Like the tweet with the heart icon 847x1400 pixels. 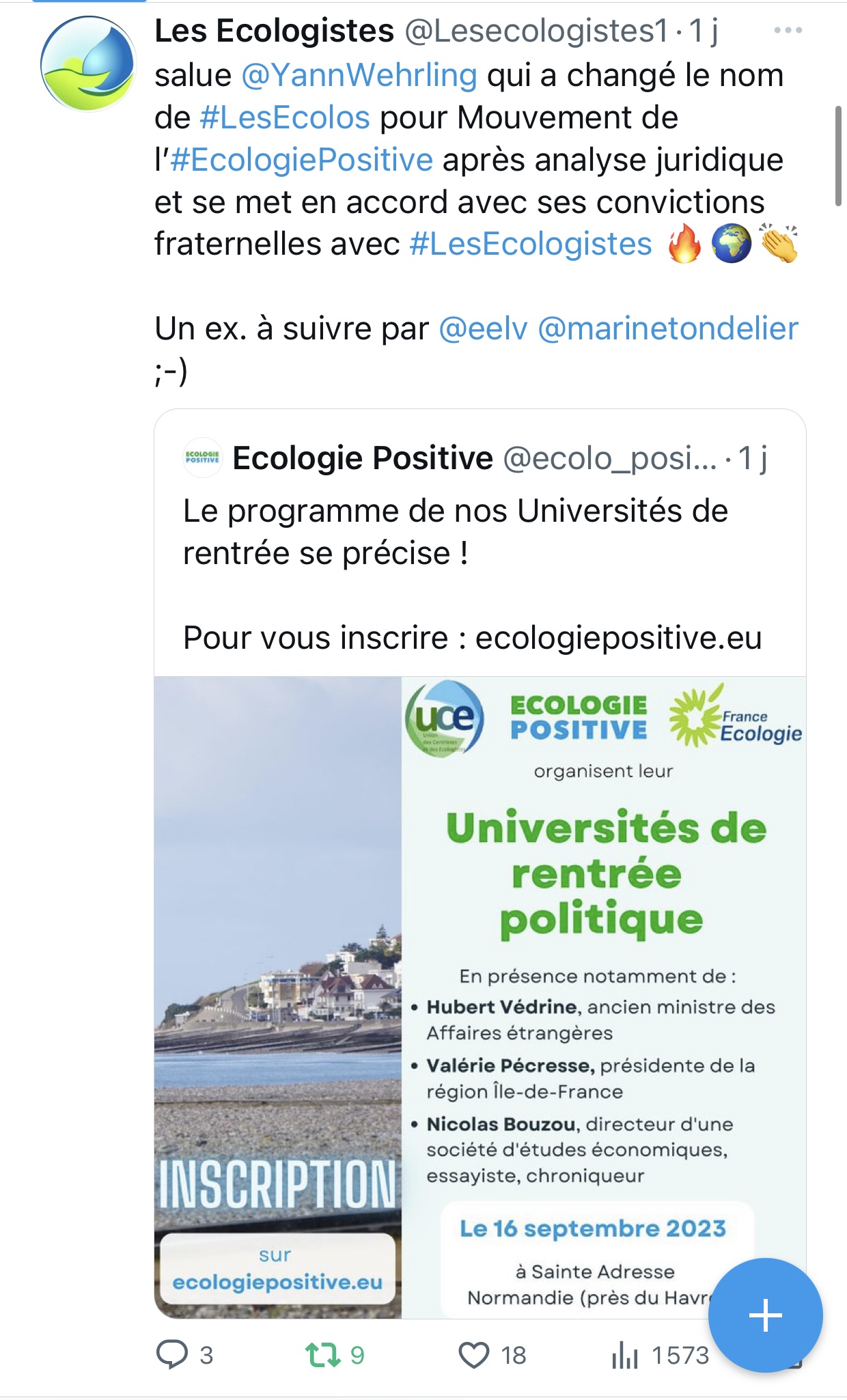click(x=473, y=1355)
